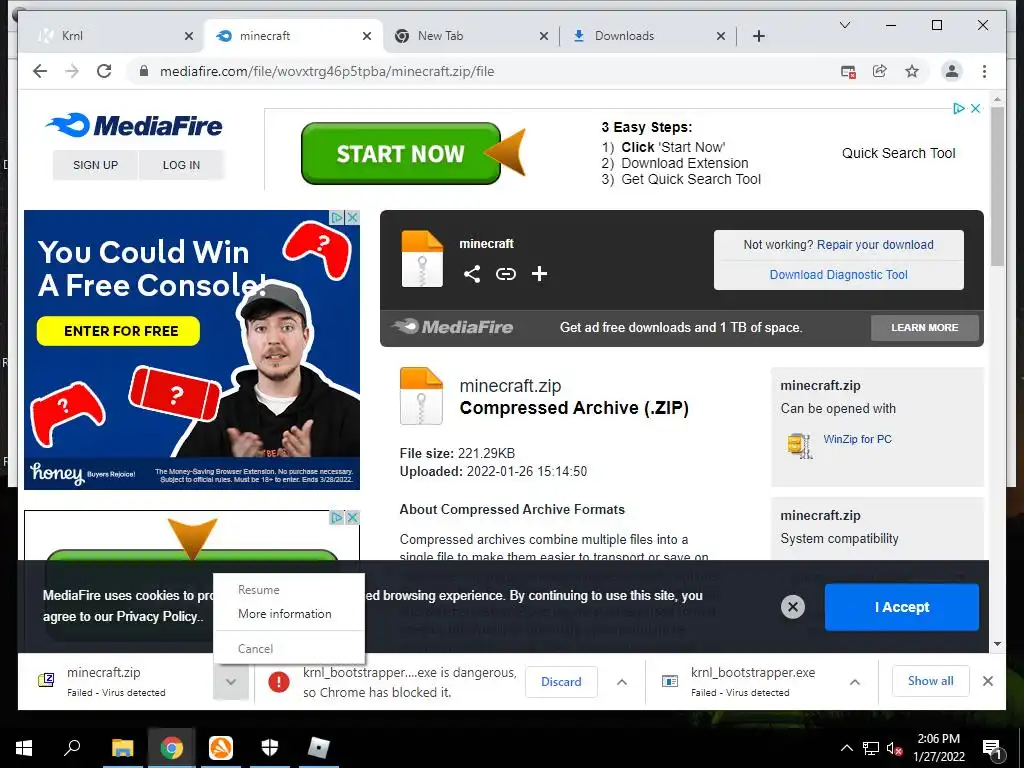Open Windows taskbar search
Image resolution: width=1024 pixels, height=768 pixels.
pos(72,748)
